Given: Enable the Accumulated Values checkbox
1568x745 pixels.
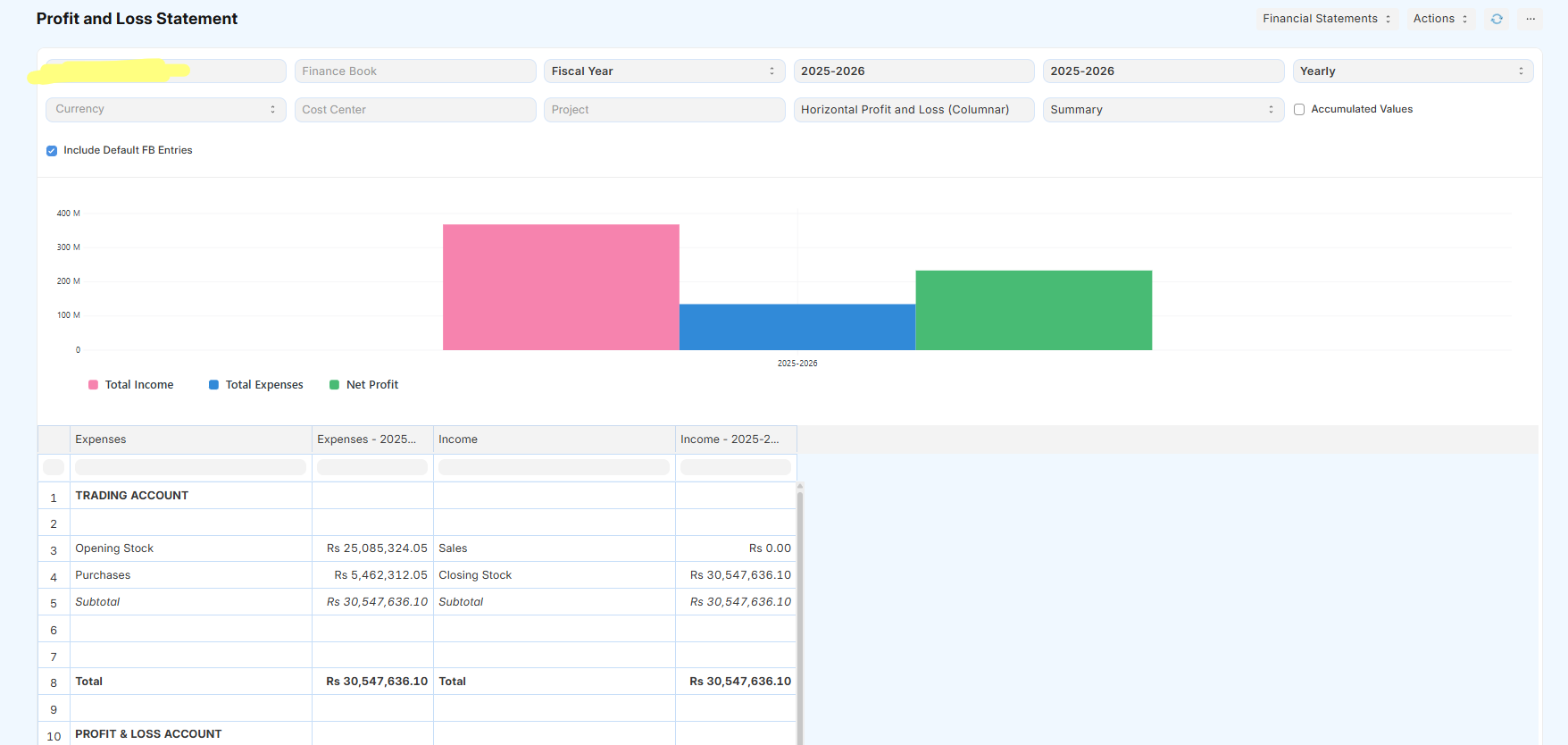Looking at the screenshot, I should [1299, 110].
